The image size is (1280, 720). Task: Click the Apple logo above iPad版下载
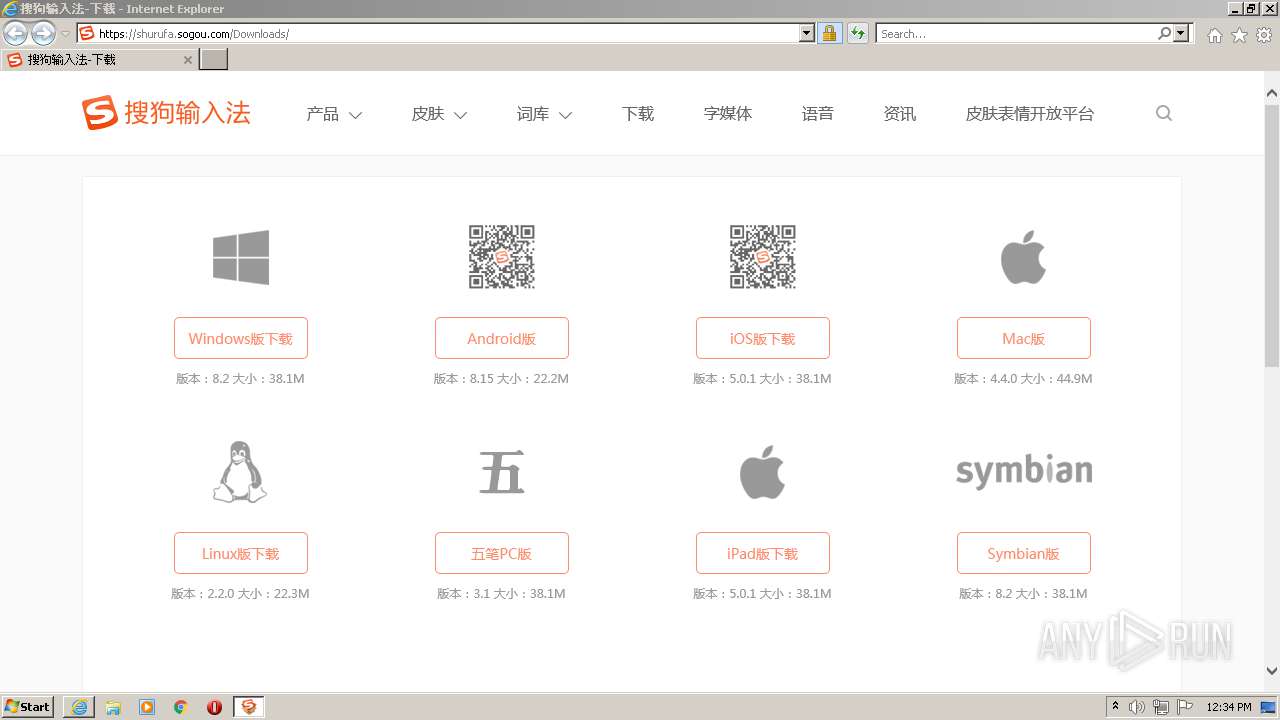(763, 472)
